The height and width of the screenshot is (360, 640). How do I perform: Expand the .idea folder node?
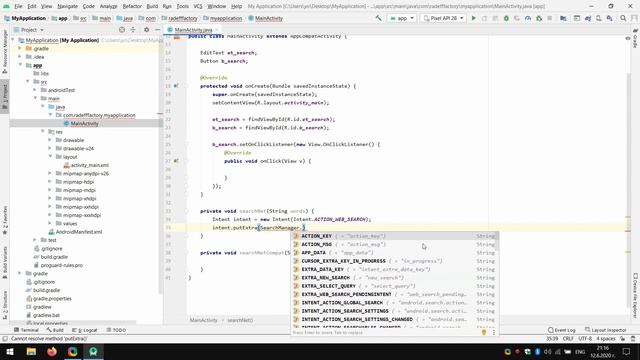(20, 57)
